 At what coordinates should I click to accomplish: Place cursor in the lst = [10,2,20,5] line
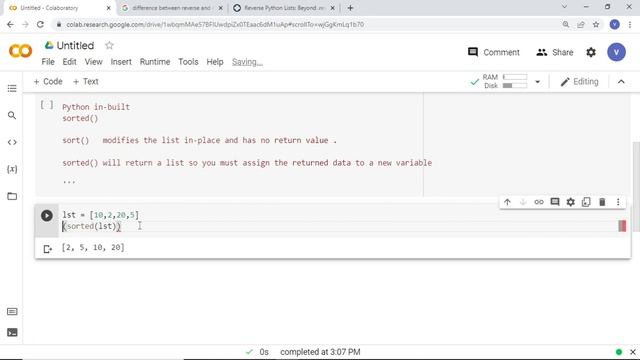pyautogui.click(x=100, y=215)
